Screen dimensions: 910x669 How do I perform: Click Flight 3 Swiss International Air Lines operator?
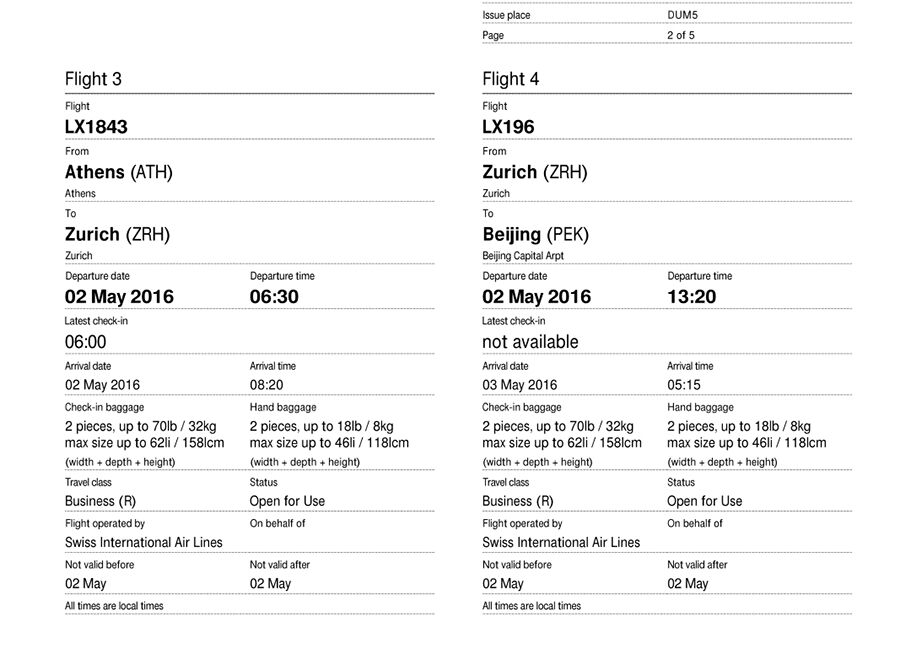143,543
